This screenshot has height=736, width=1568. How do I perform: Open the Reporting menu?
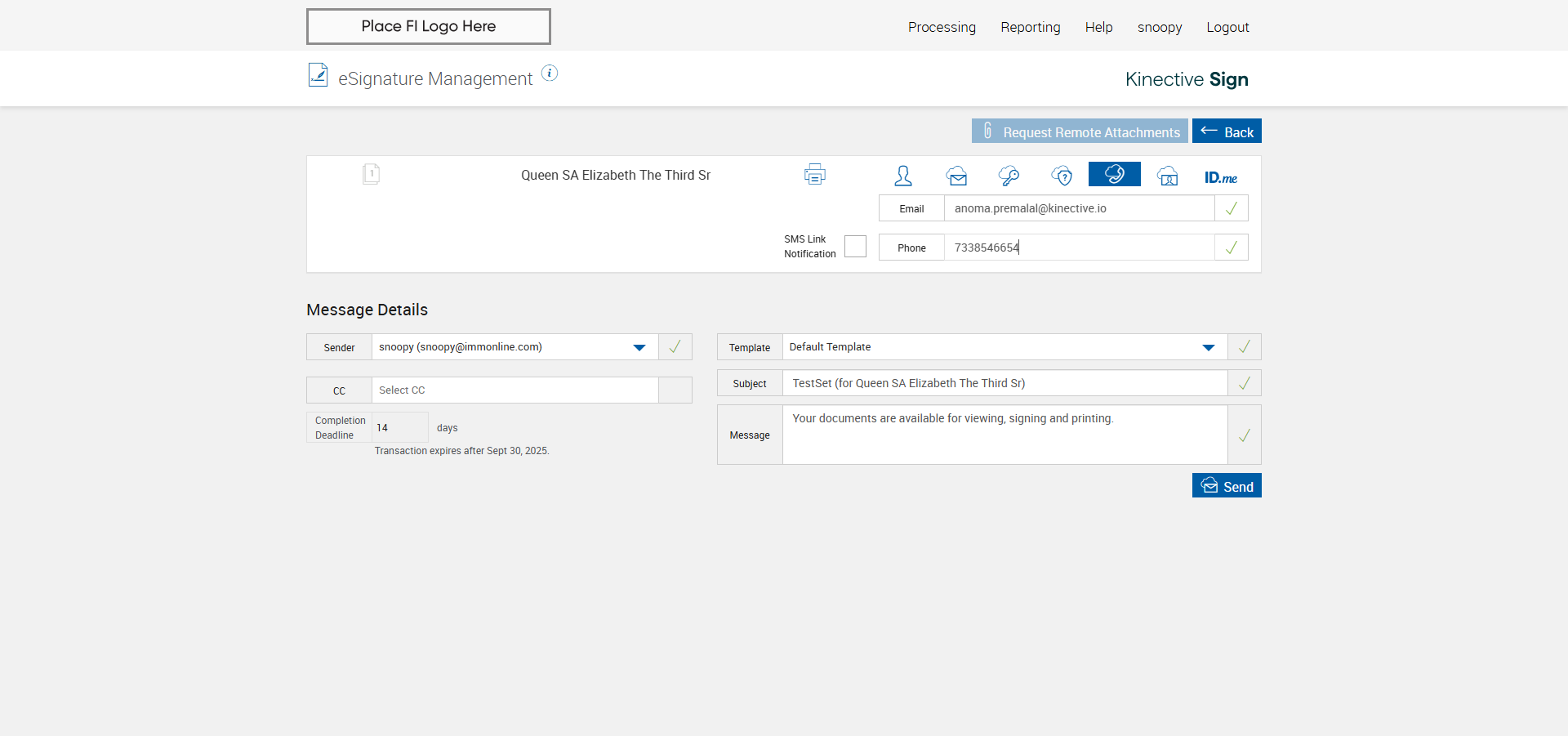point(1030,27)
